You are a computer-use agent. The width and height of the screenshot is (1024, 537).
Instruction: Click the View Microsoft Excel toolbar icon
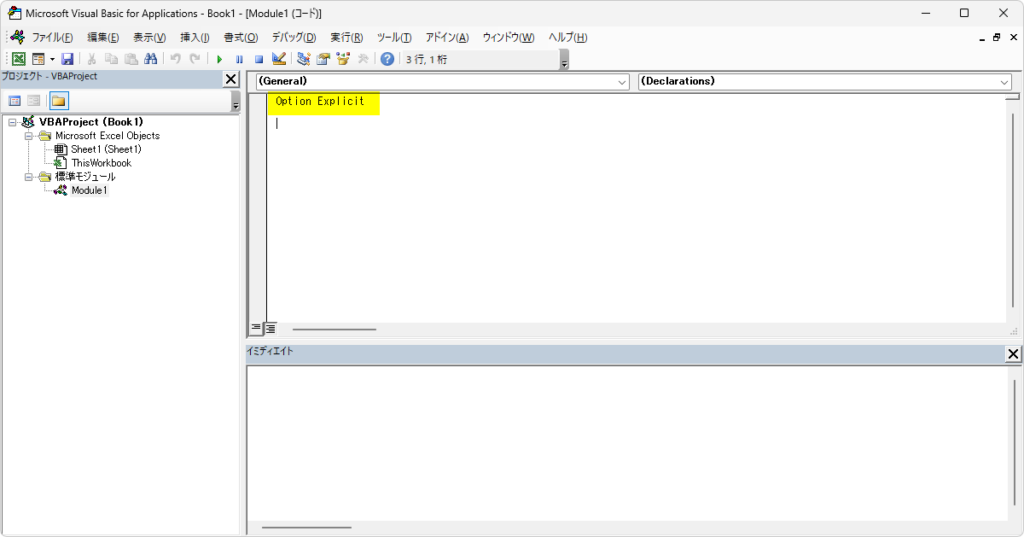[19, 59]
